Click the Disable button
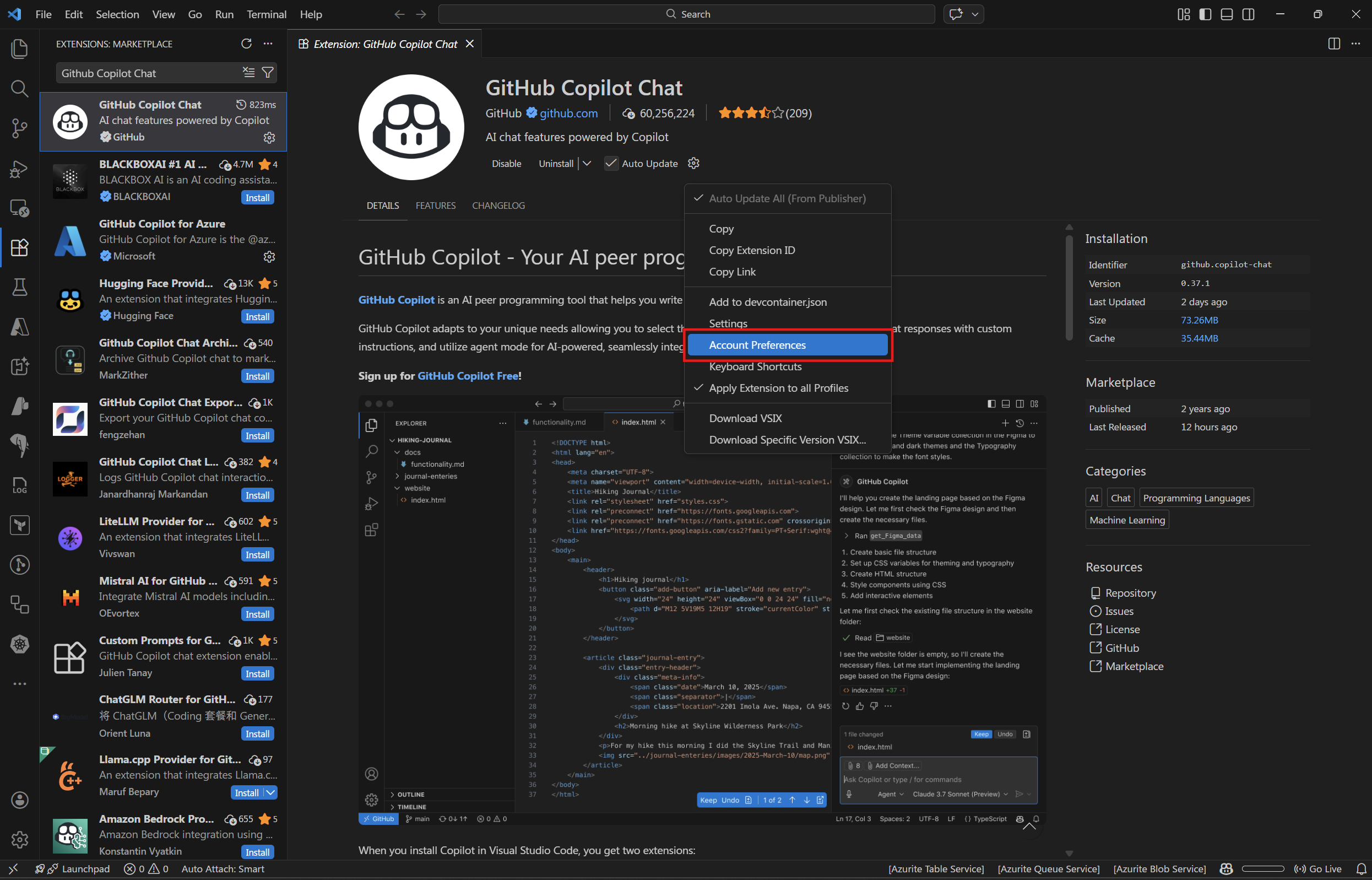This screenshot has width=1372, height=880. pyautogui.click(x=506, y=164)
